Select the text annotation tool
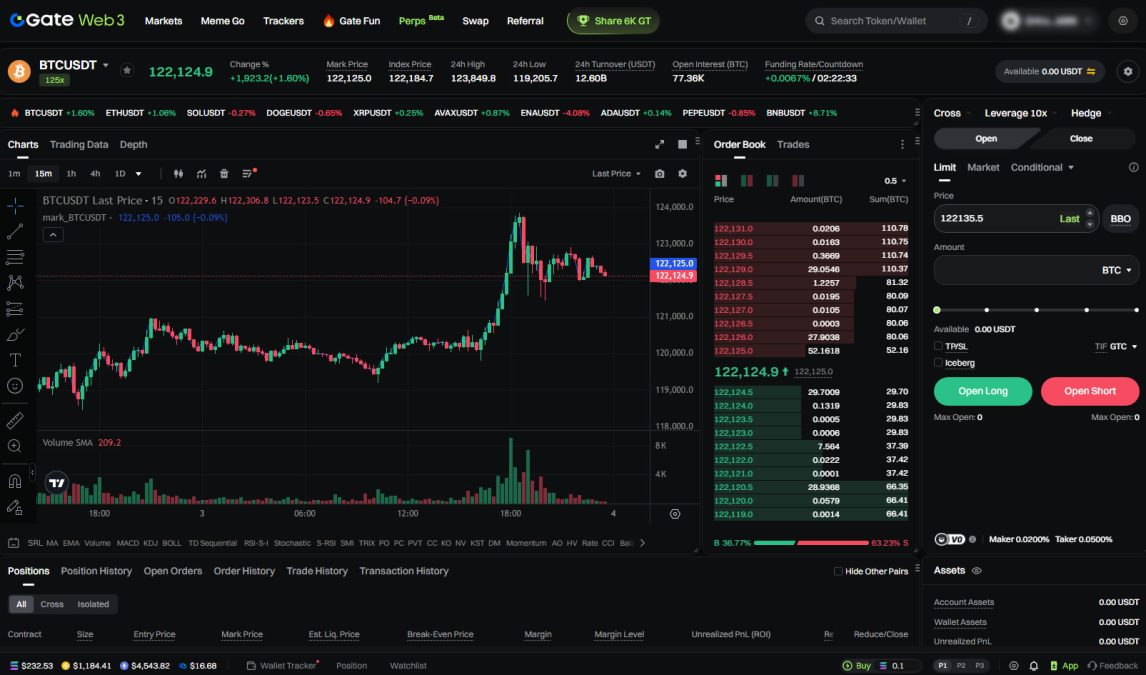 click(15, 360)
